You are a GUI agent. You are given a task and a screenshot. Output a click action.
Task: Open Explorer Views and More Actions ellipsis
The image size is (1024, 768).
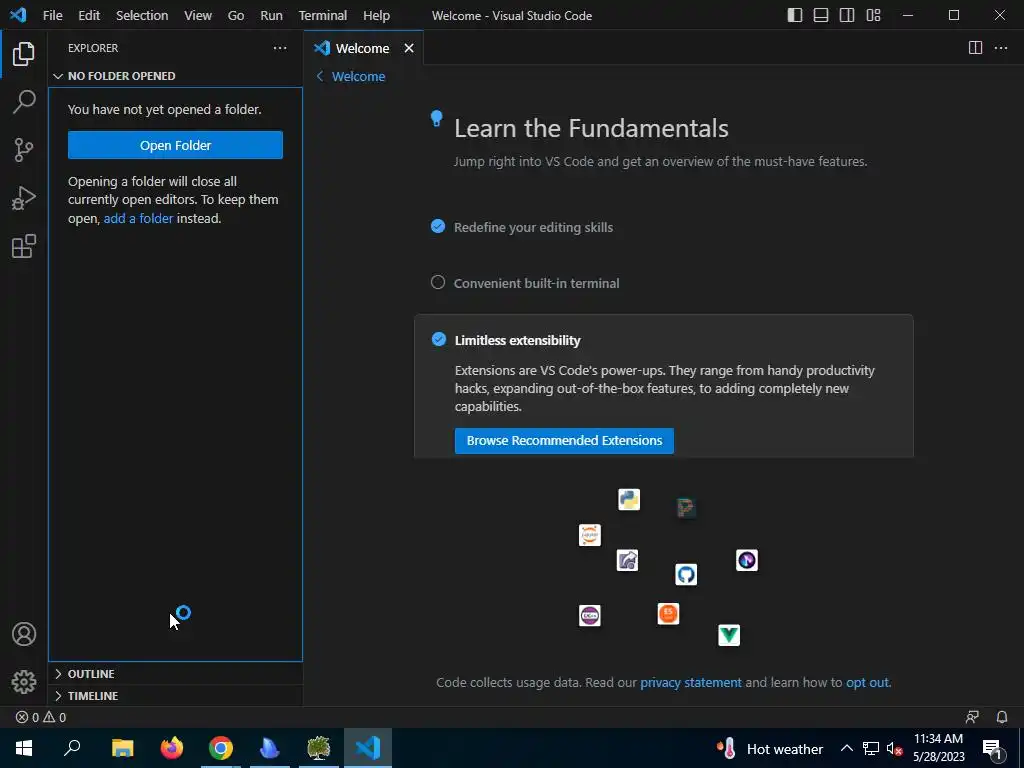280,48
